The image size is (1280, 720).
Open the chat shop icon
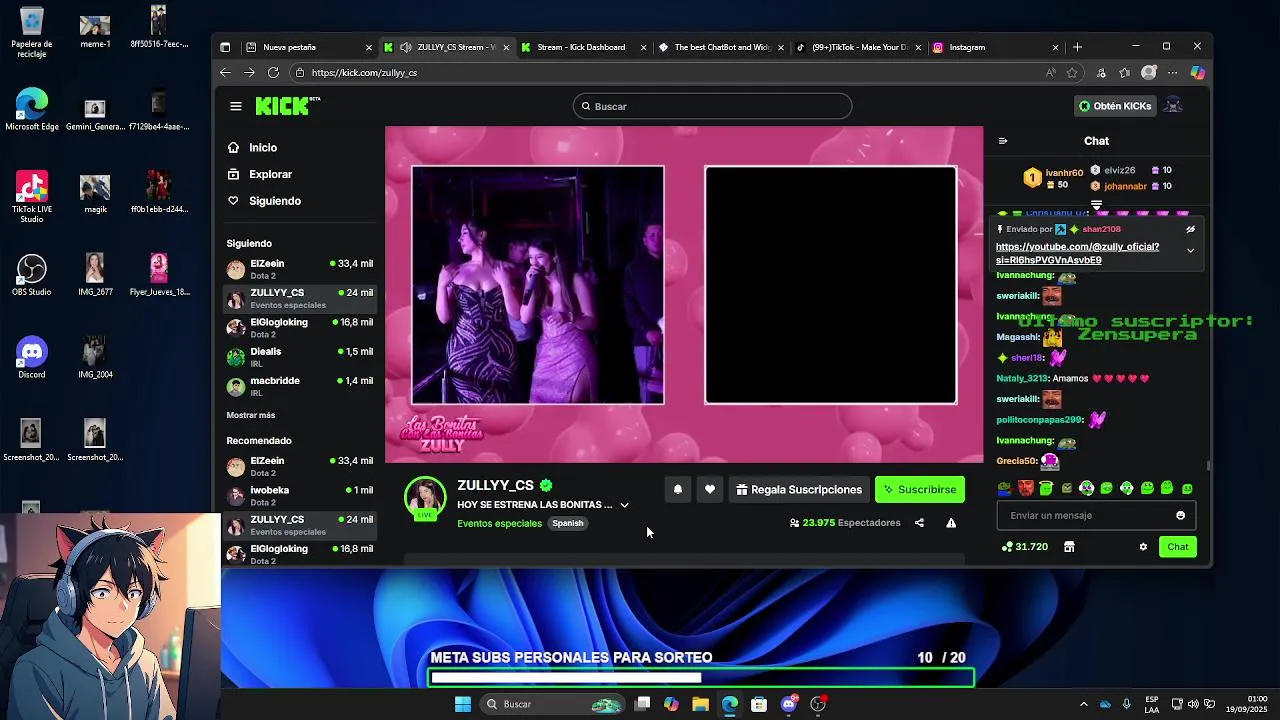click(x=1069, y=547)
